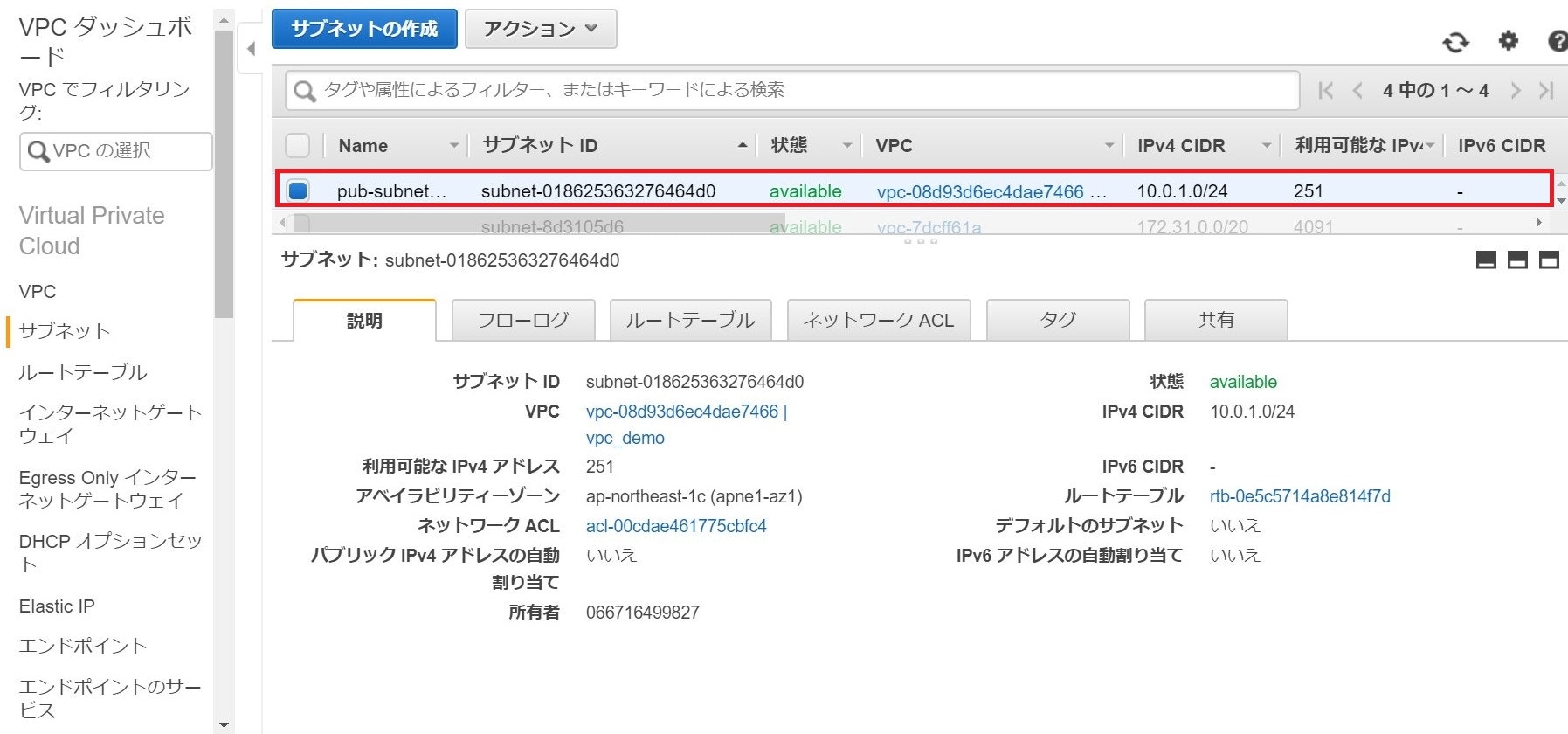Click the search magnifier in the filter bar
This screenshot has height=734, width=1568.
(304, 91)
